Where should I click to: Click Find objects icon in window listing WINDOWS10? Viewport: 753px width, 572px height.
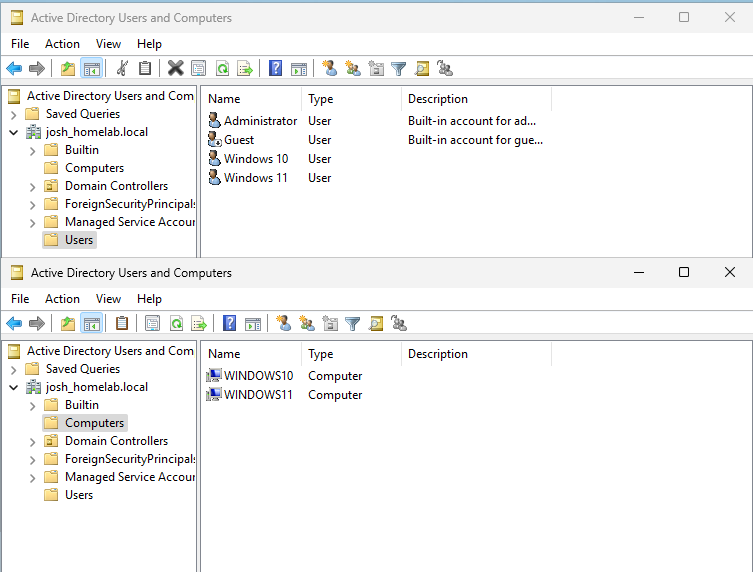point(376,324)
